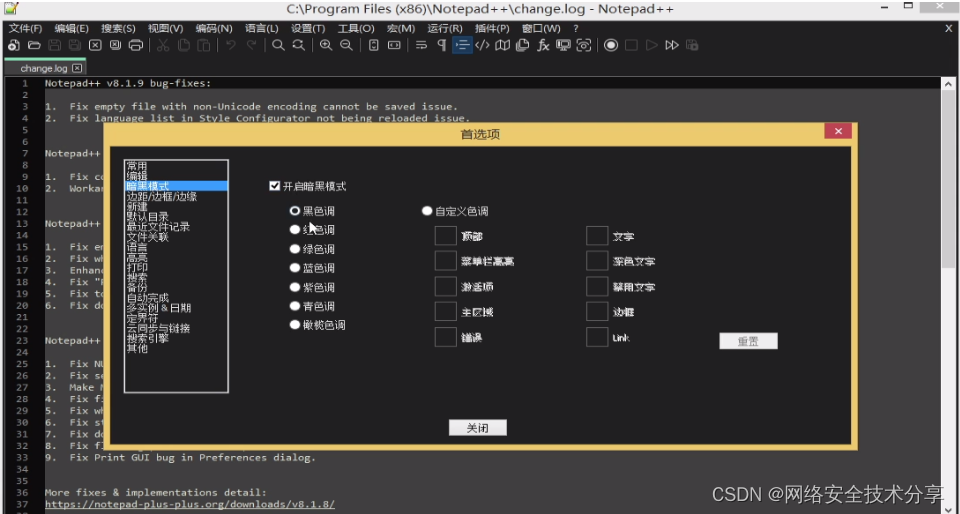The width and height of the screenshot is (960, 514).
Task: Click the 顶部 color swatch
Action: tap(446, 236)
